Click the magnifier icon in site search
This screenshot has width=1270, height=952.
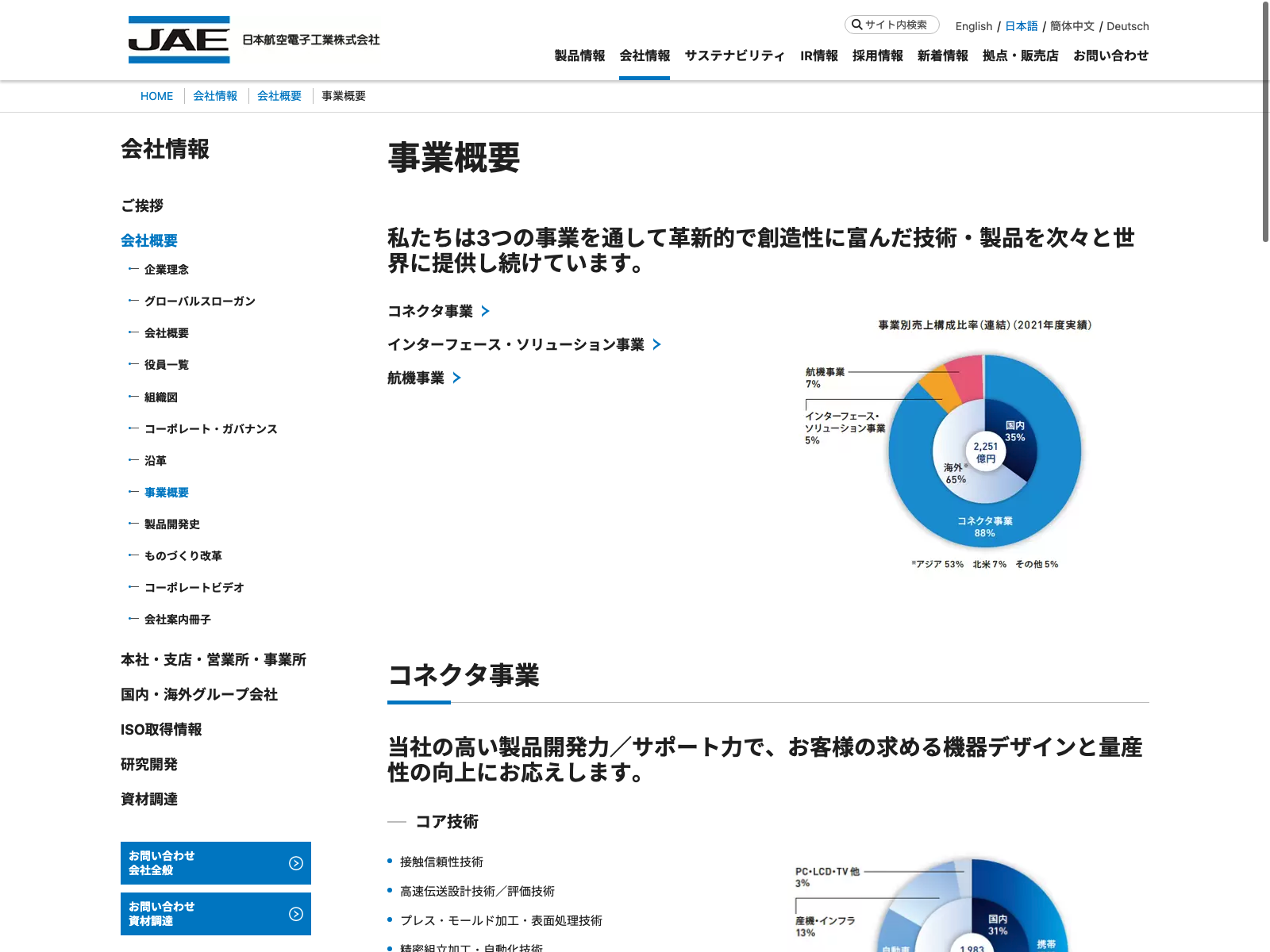[x=856, y=25]
